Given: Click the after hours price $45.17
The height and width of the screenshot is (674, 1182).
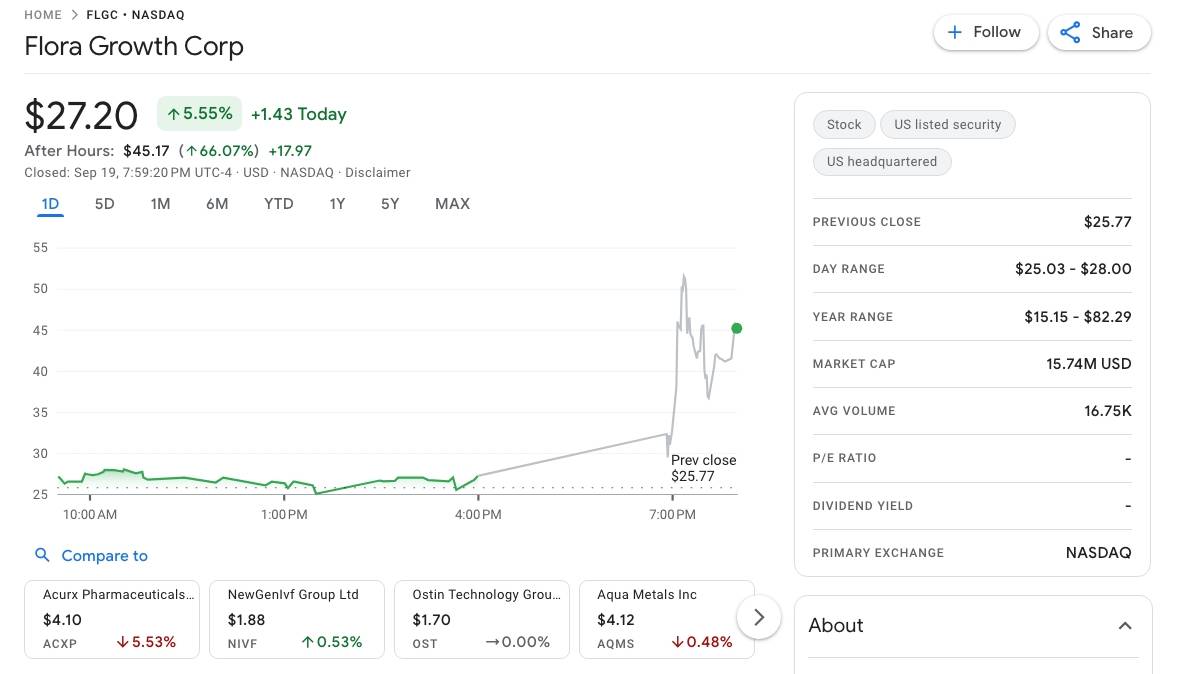Looking at the screenshot, I should [146, 151].
